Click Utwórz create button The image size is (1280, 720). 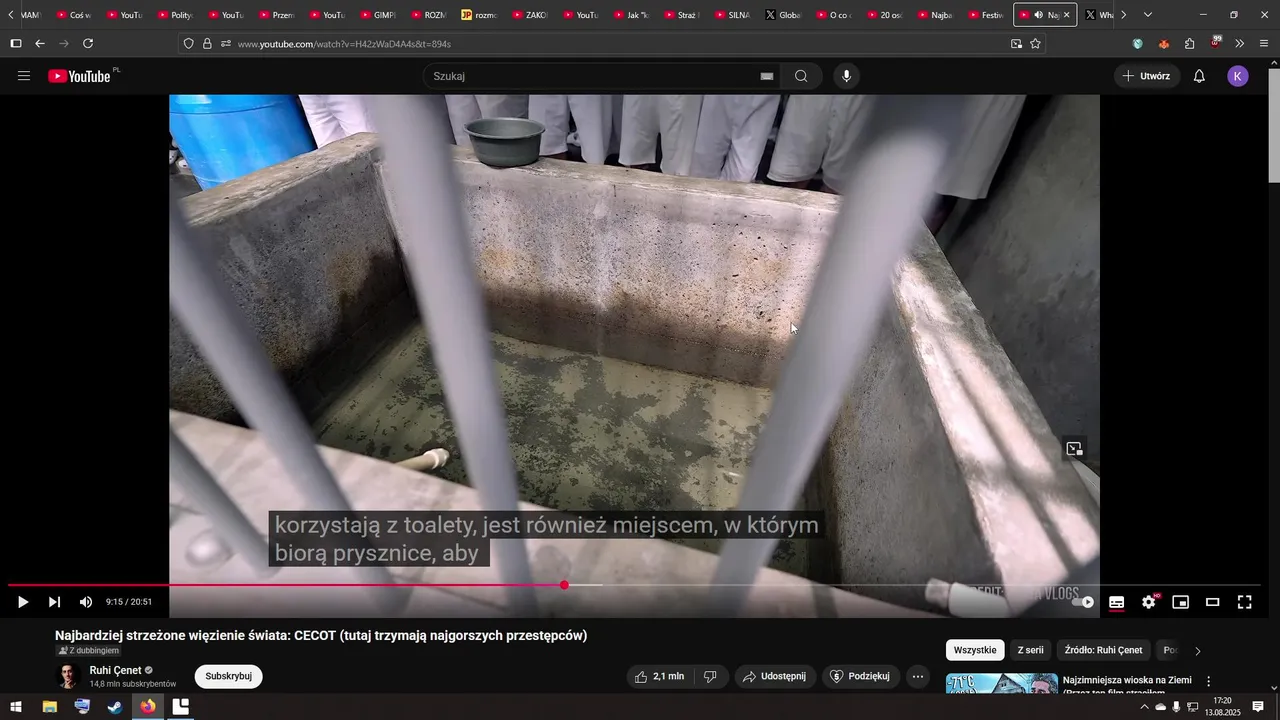click(x=1146, y=76)
